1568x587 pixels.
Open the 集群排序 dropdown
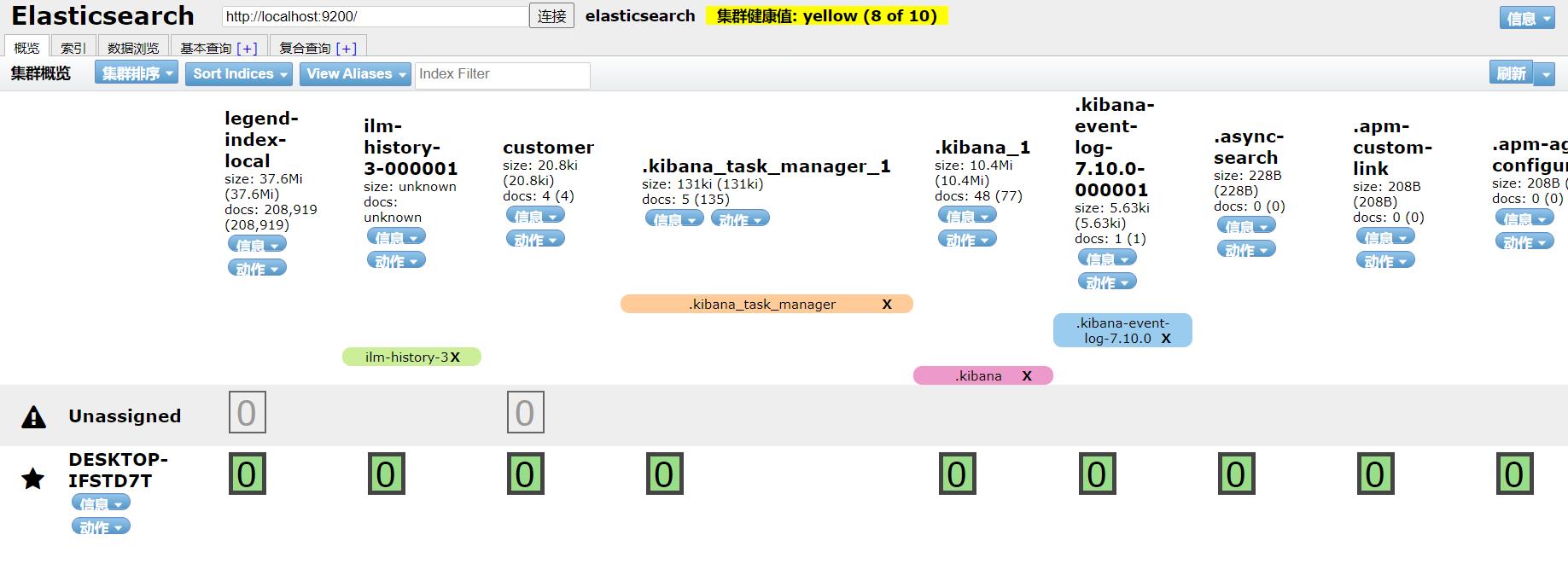[137, 74]
